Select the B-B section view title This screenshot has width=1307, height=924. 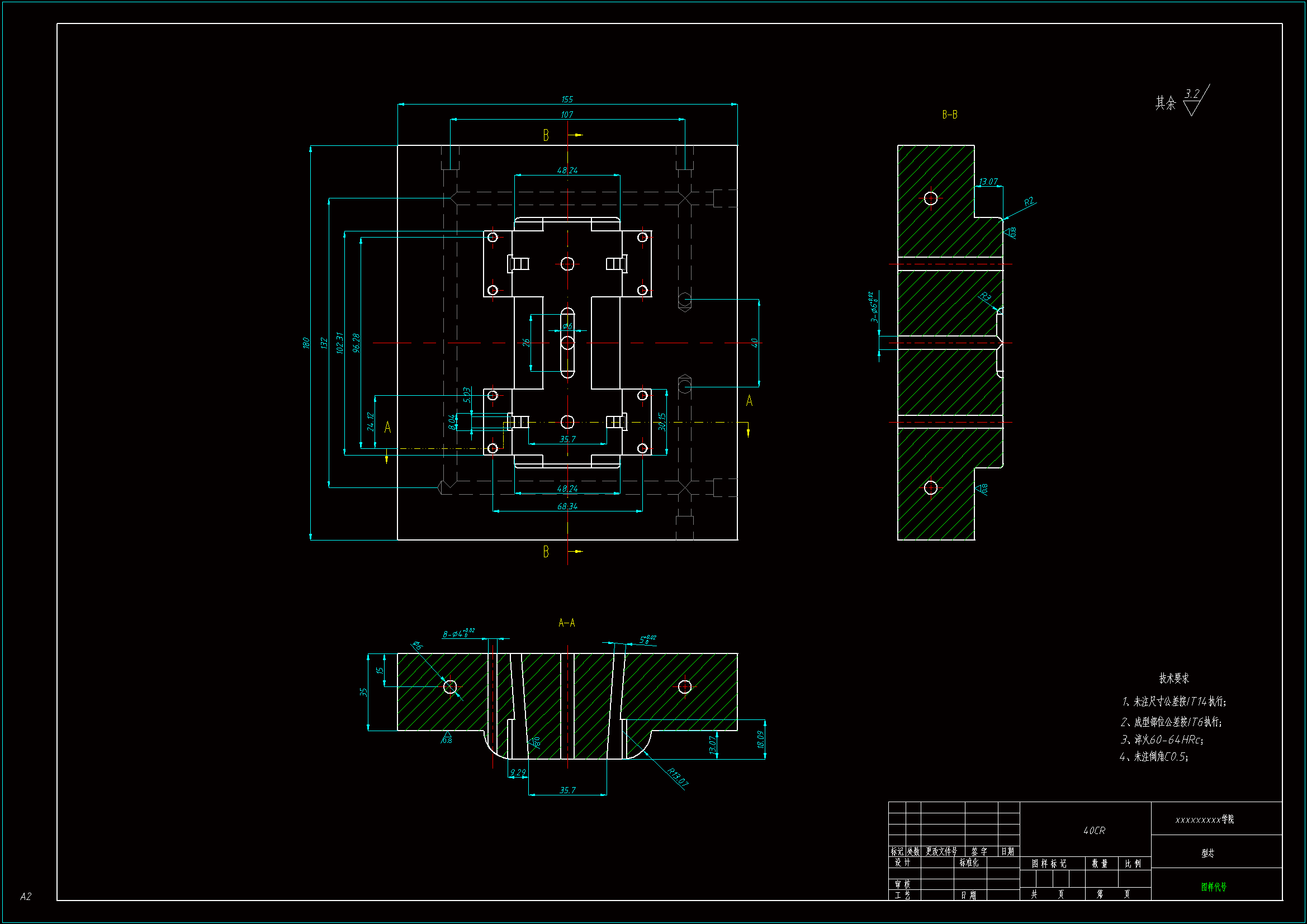pyautogui.click(x=950, y=115)
